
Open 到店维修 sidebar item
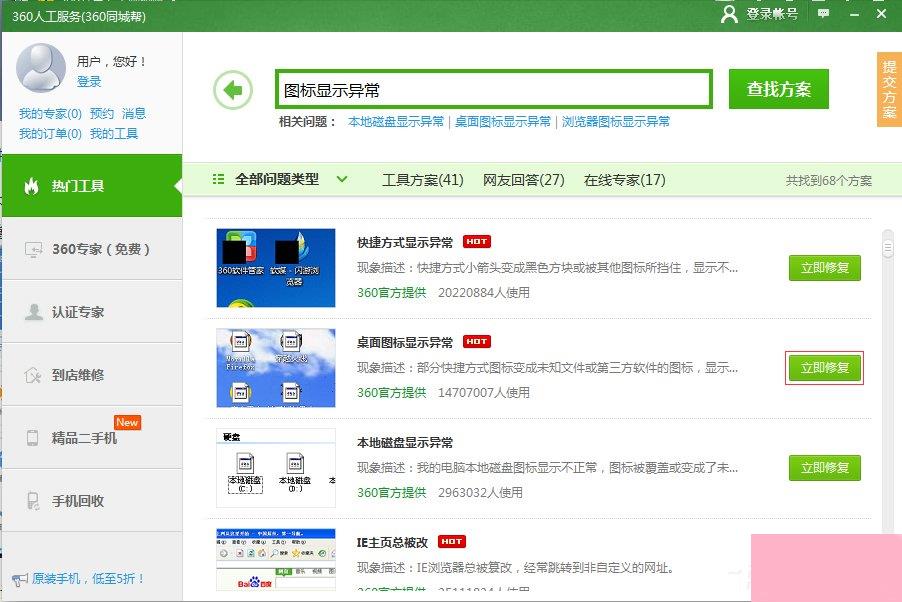(92, 375)
